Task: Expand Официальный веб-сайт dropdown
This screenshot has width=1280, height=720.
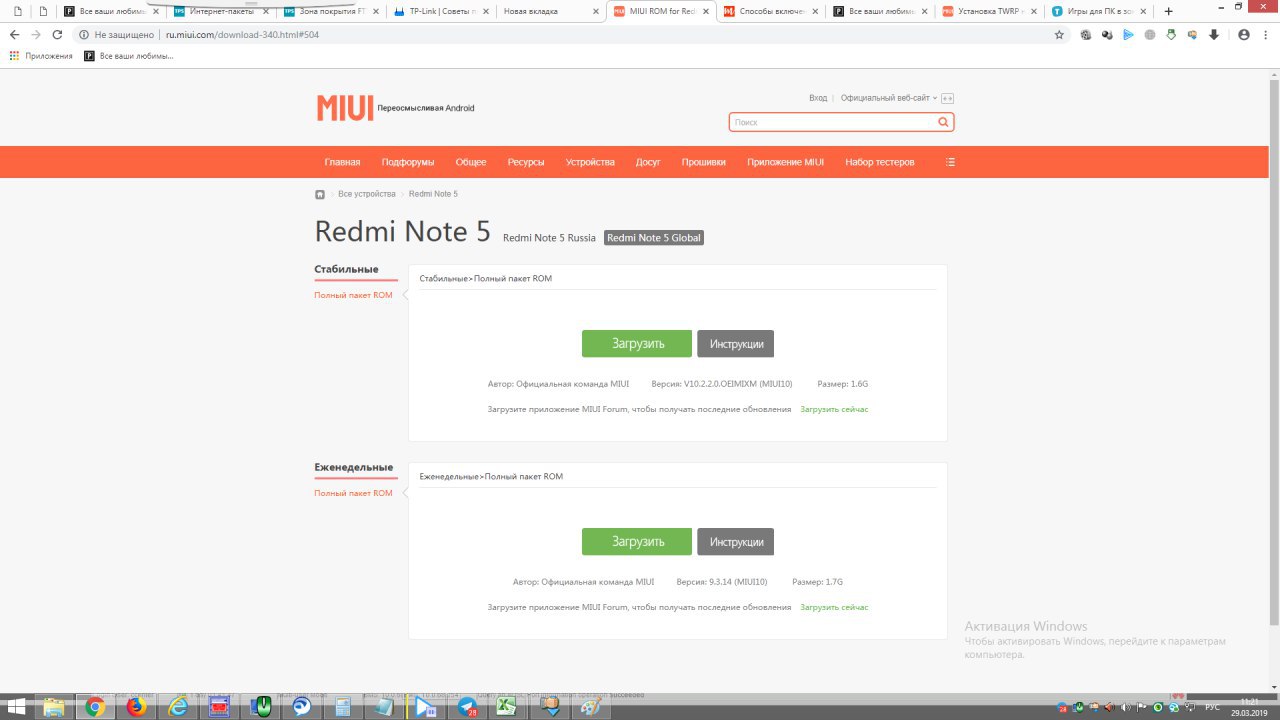Action: 889,98
